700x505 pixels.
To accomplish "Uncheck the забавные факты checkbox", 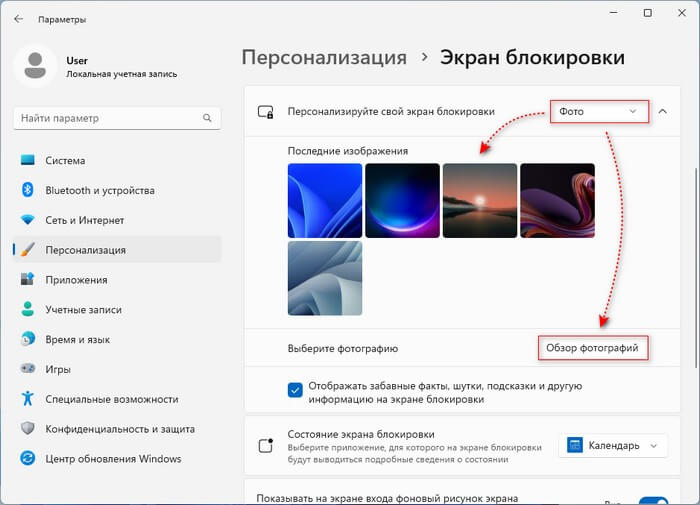I will [295, 390].
